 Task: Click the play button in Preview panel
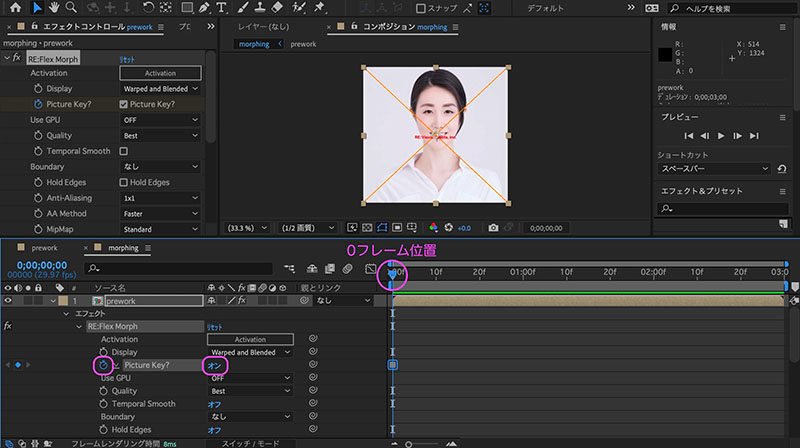[x=721, y=136]
